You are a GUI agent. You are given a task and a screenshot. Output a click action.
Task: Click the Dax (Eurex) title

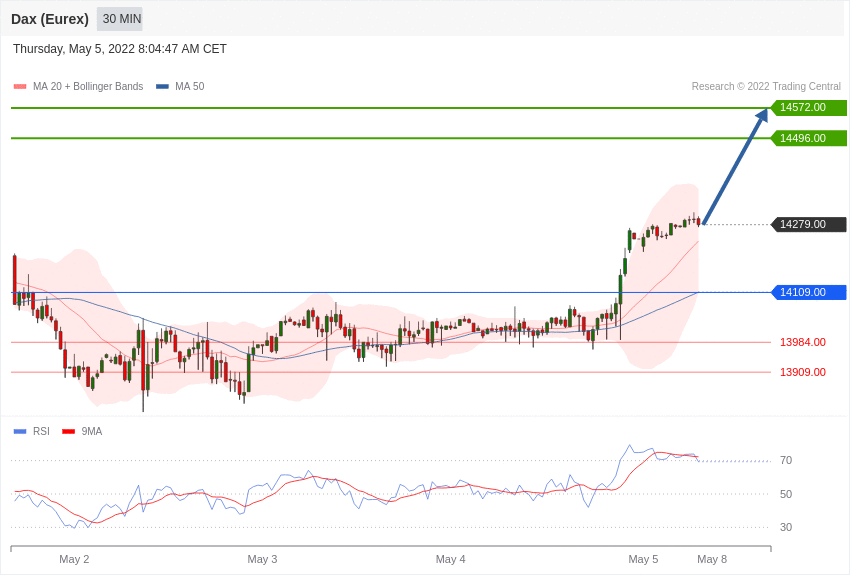point(50,19)
